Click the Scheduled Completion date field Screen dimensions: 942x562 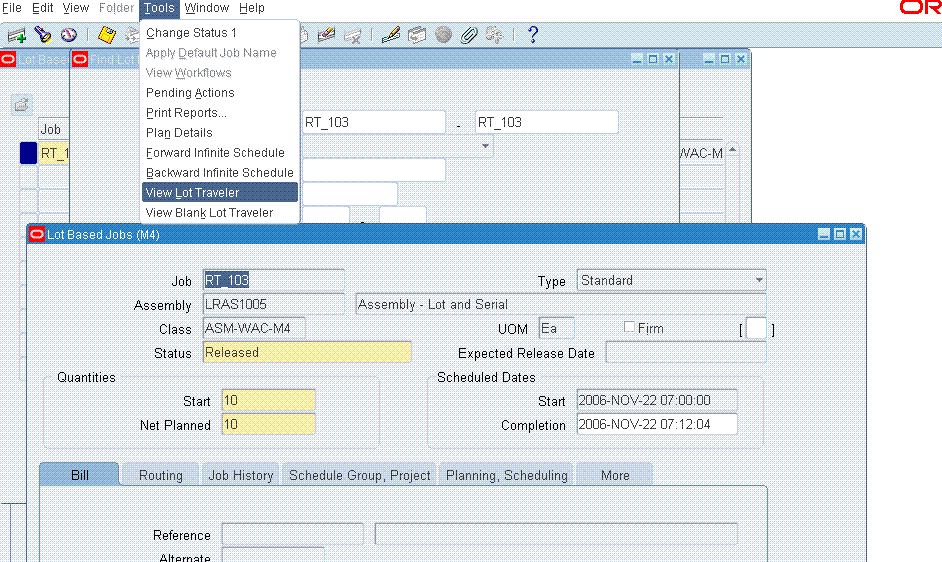pos(657,424)
